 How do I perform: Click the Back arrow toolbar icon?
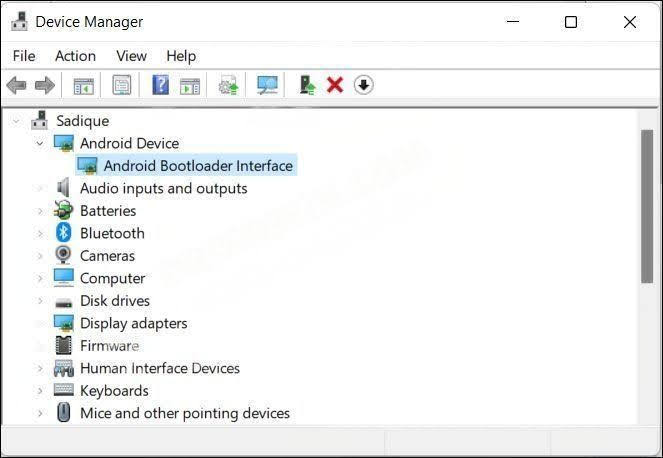(x=16, y=85)
